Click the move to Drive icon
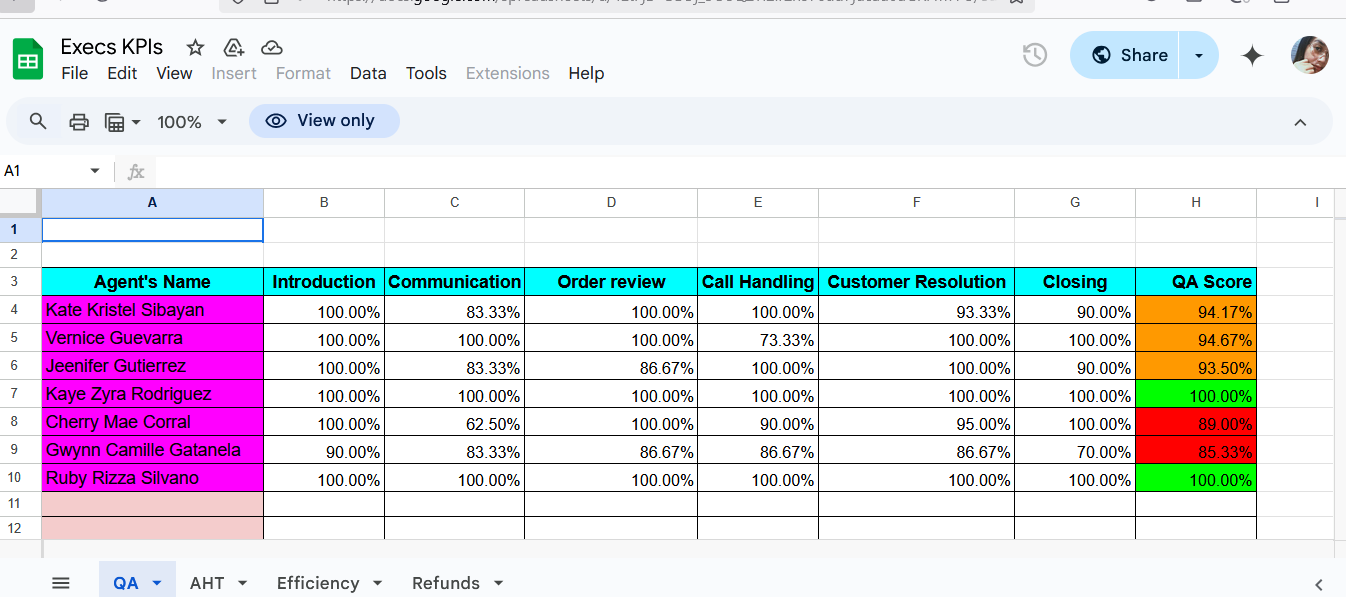 click(233, 47)
